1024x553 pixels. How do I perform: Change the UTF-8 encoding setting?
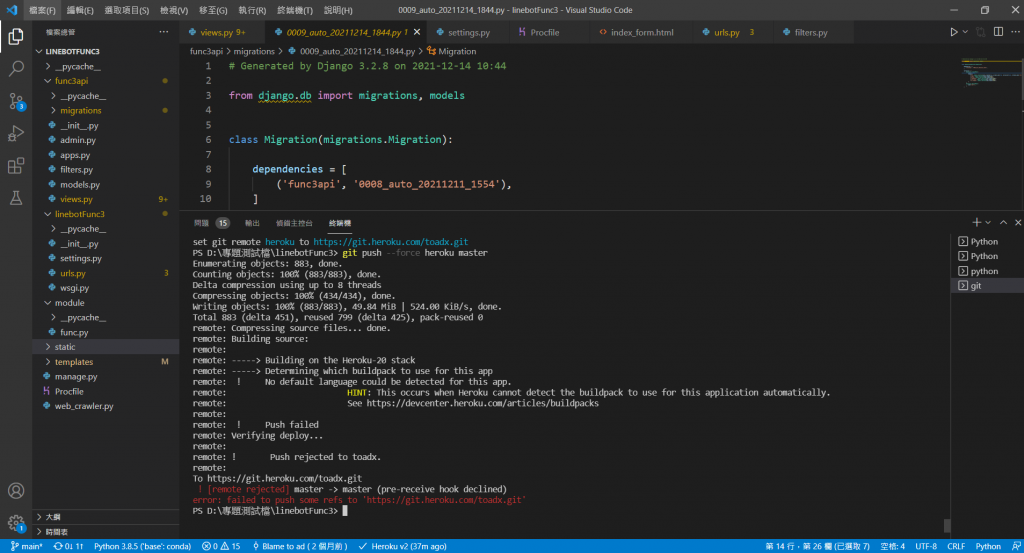point(925,546)
